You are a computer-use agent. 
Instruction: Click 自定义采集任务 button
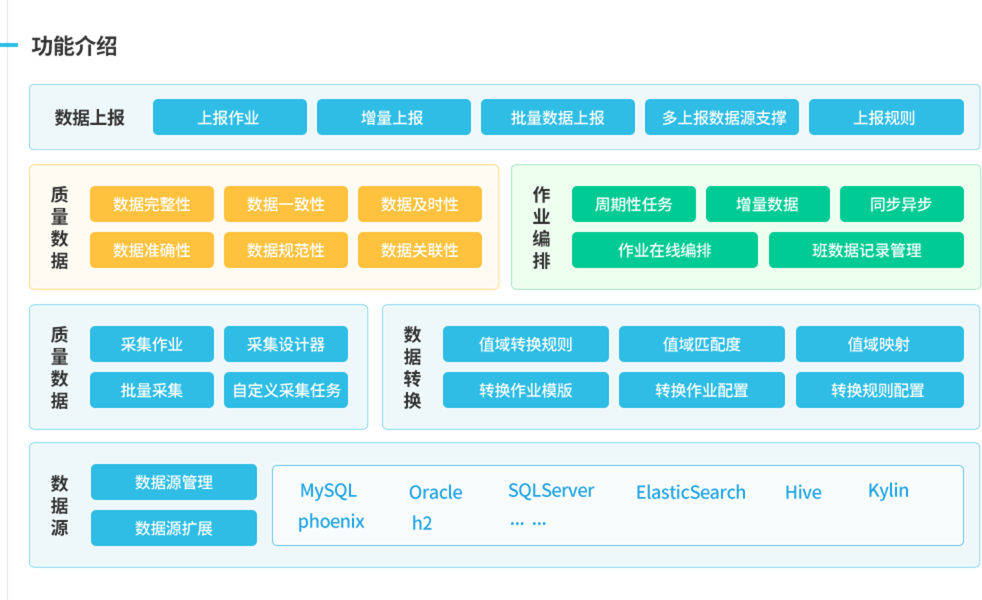click(x=286, y=390)
